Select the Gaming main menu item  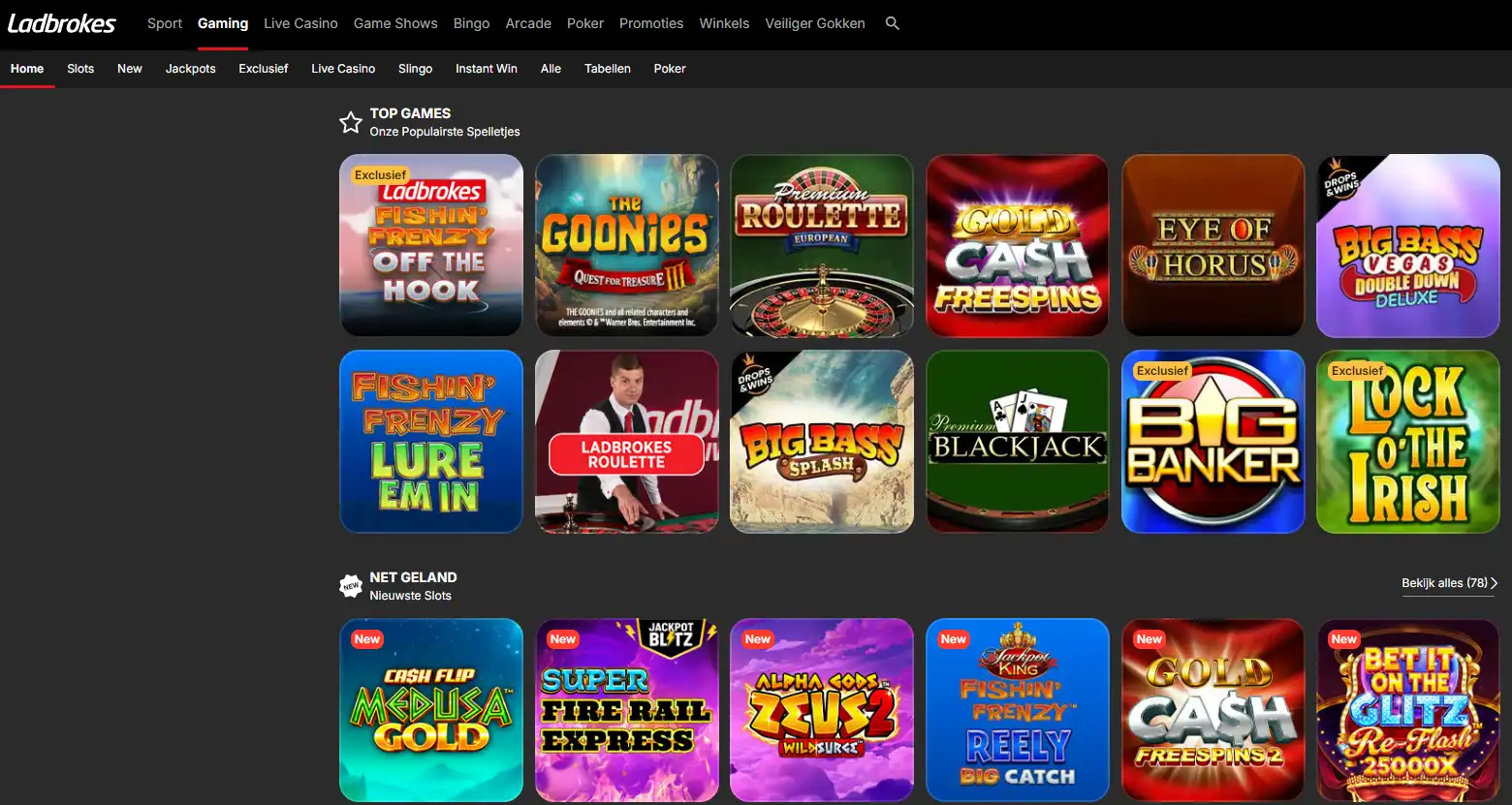[223, 23]
